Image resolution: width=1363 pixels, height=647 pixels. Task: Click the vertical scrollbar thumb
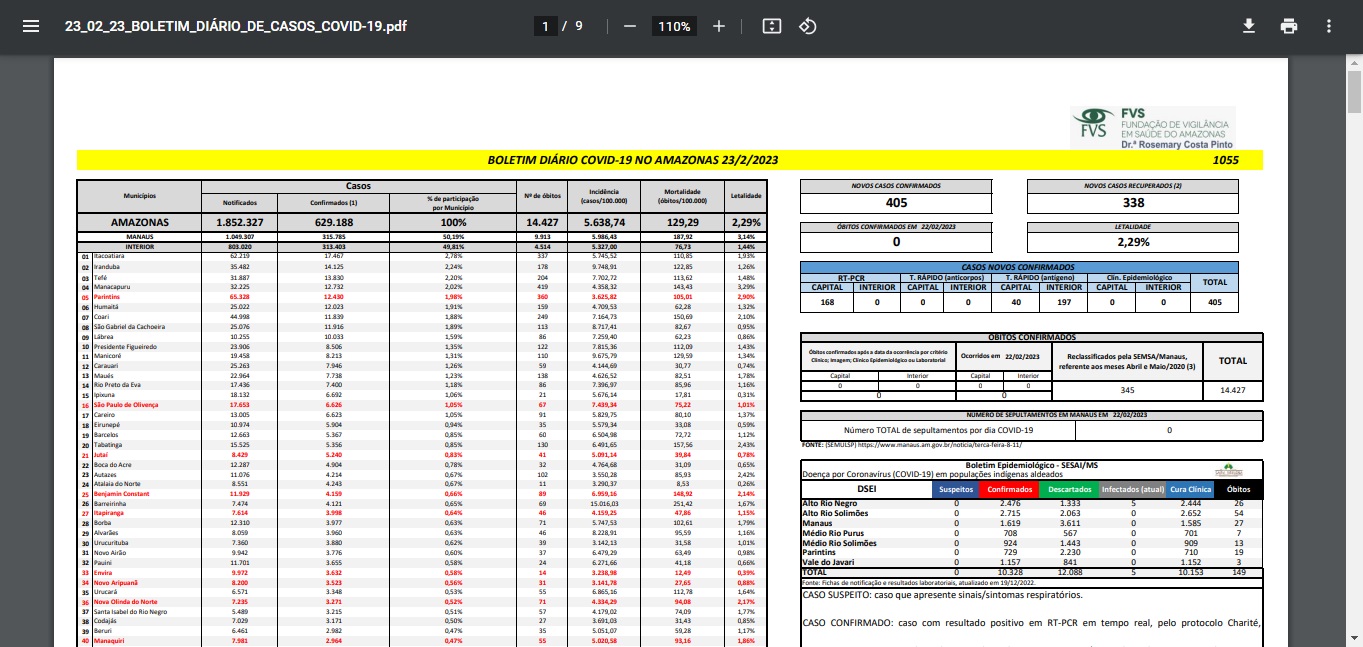[1354, 92]
